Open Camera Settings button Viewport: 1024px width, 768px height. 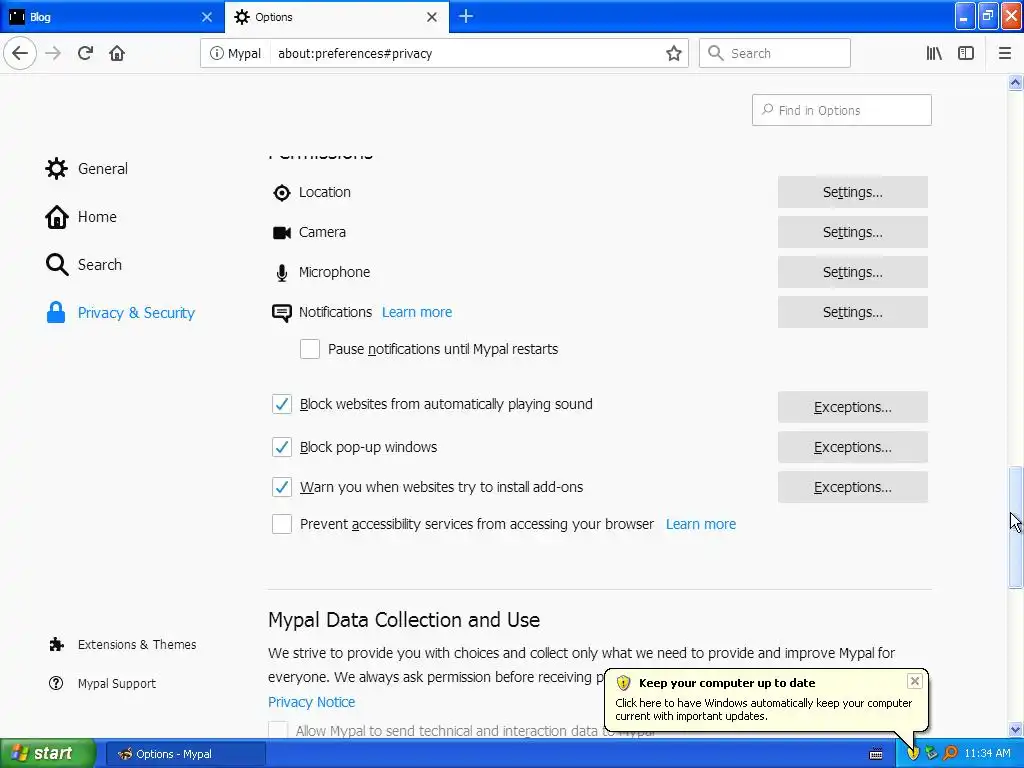pos(852,232)
